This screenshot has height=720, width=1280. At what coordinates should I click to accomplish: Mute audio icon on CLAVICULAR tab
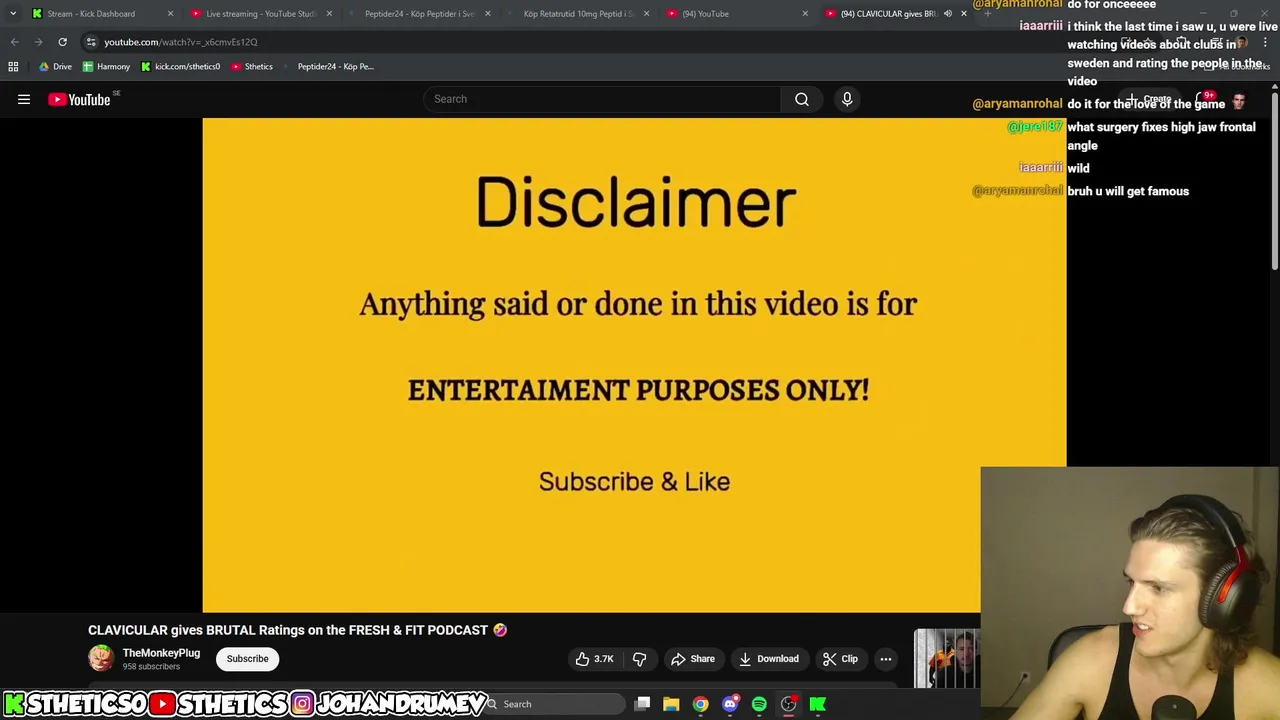[x=947, y=14]
